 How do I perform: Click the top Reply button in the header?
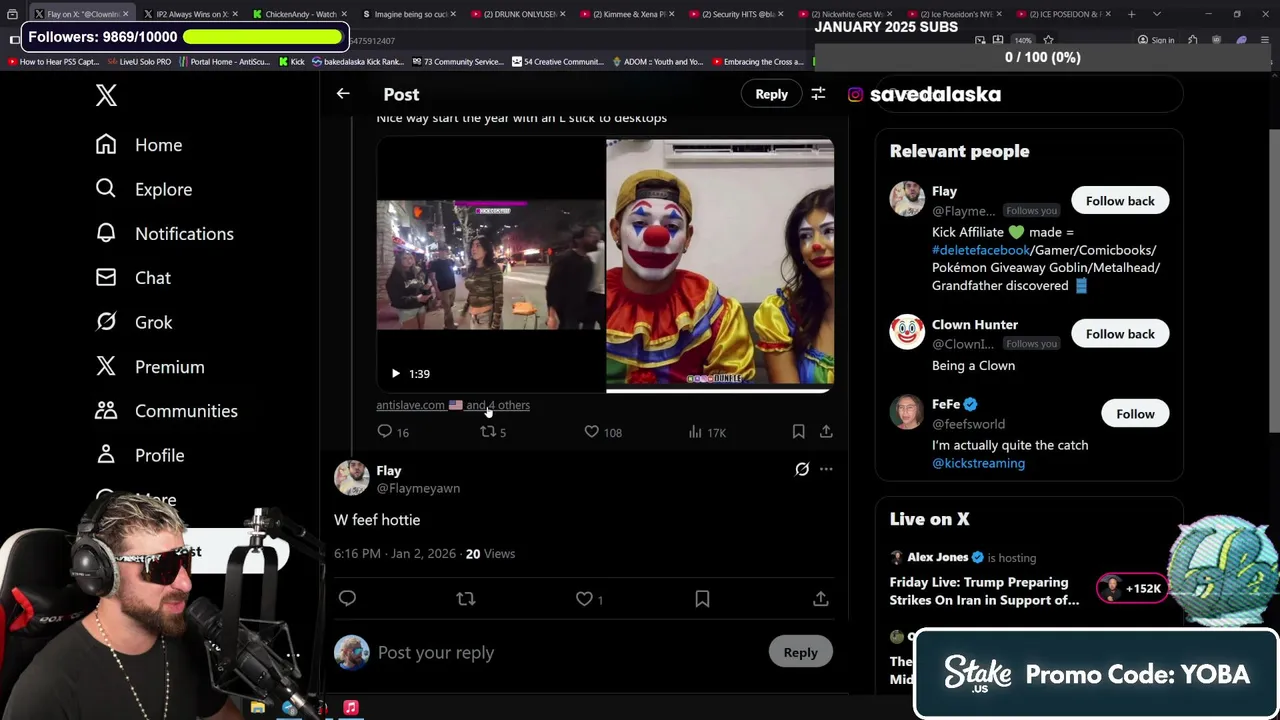pos(771,94)
